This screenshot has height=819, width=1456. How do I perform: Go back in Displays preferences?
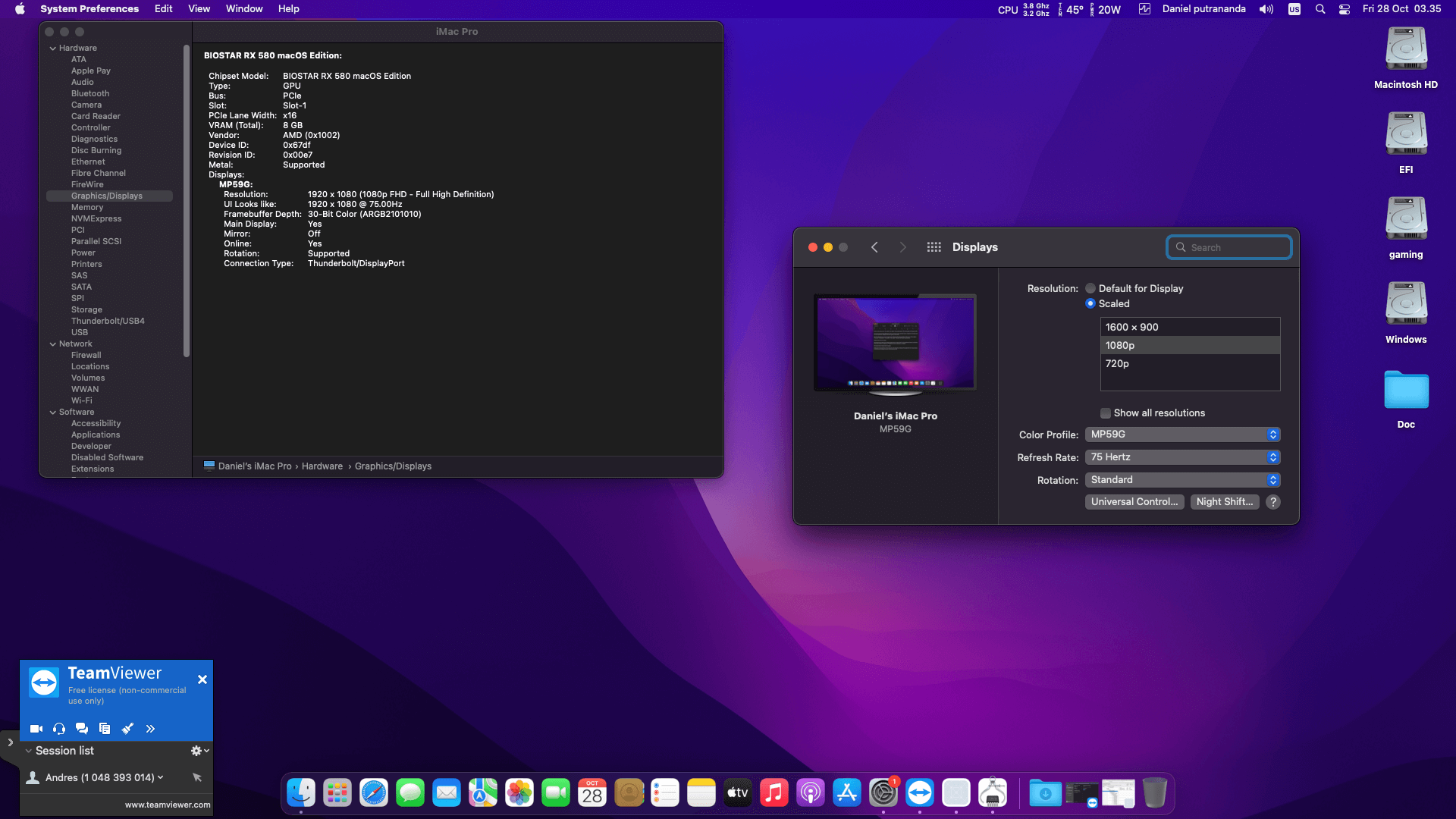(874, 247)
